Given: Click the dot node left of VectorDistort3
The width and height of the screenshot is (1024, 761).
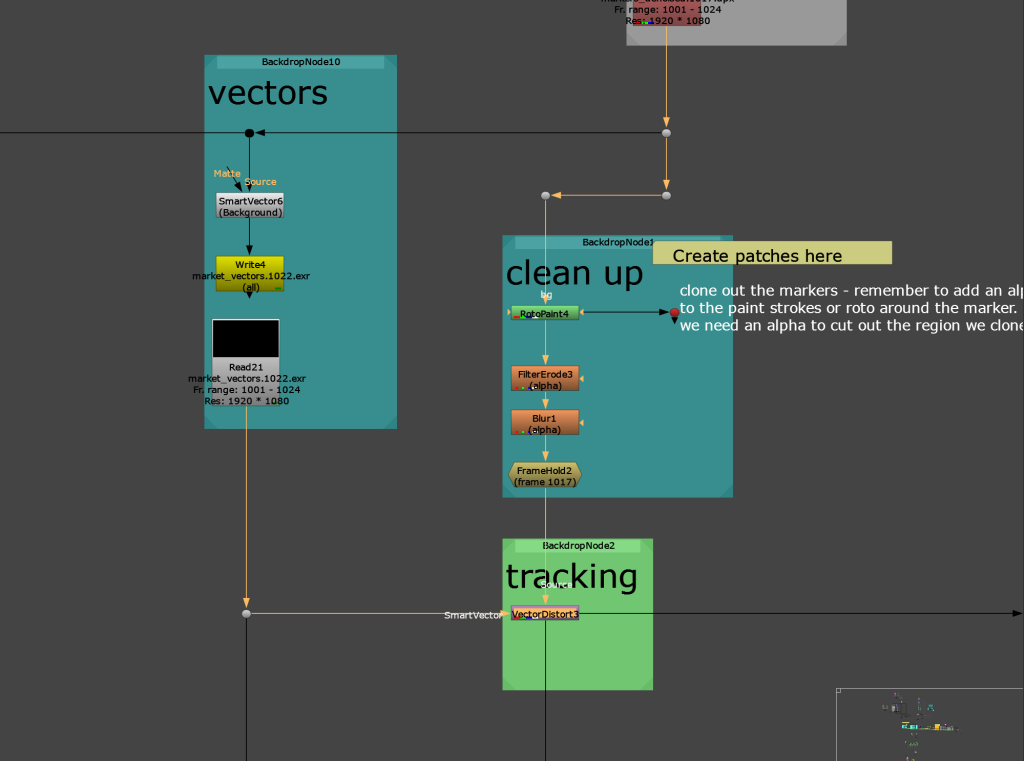Looking at the screenshot, I should click(x=246, y=613).
